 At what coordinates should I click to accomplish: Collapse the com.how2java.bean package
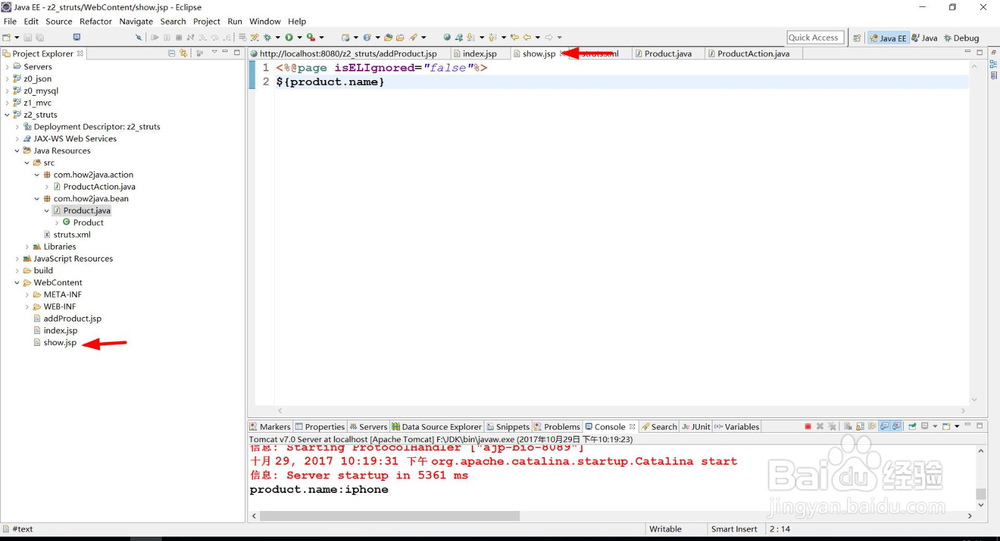(37, 198)
